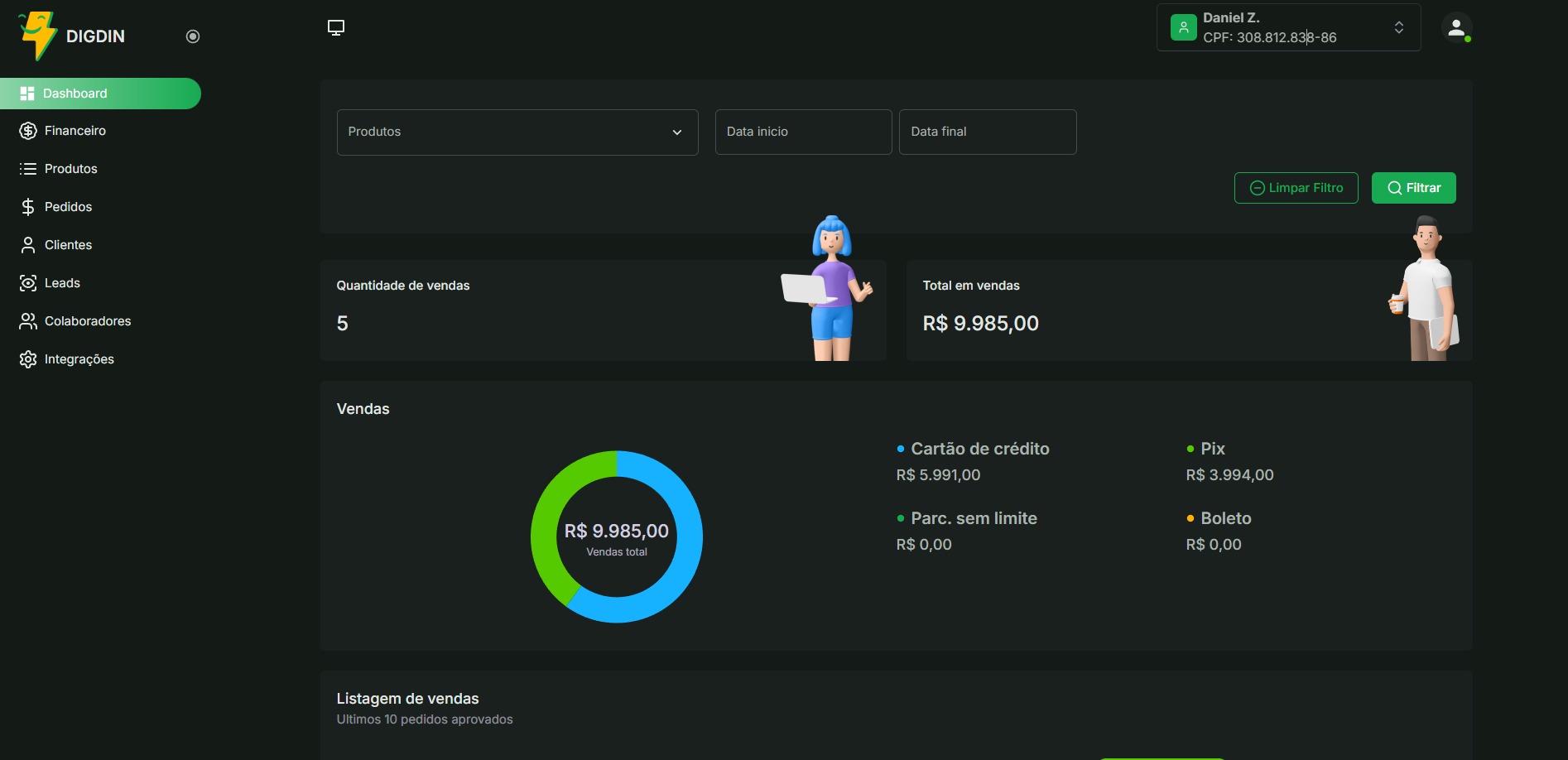Toggle the sidebar collapse control near the logo

click(193, 36)
